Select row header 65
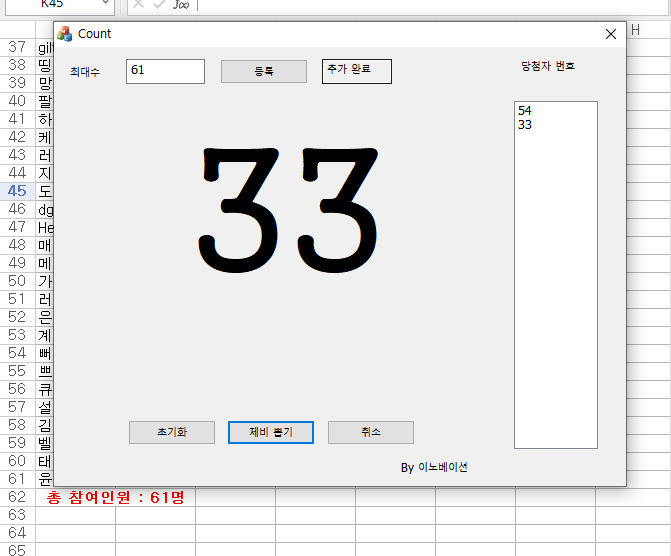671x556 pixels. click(x=17, y=550)
